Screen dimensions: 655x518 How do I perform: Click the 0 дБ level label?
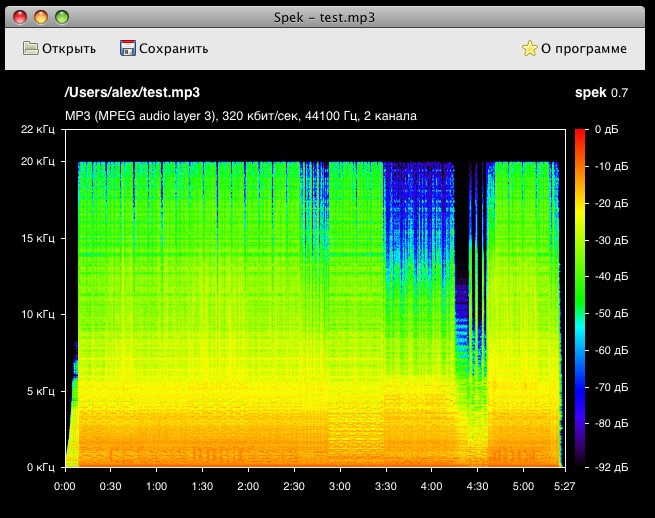point(607,130)
